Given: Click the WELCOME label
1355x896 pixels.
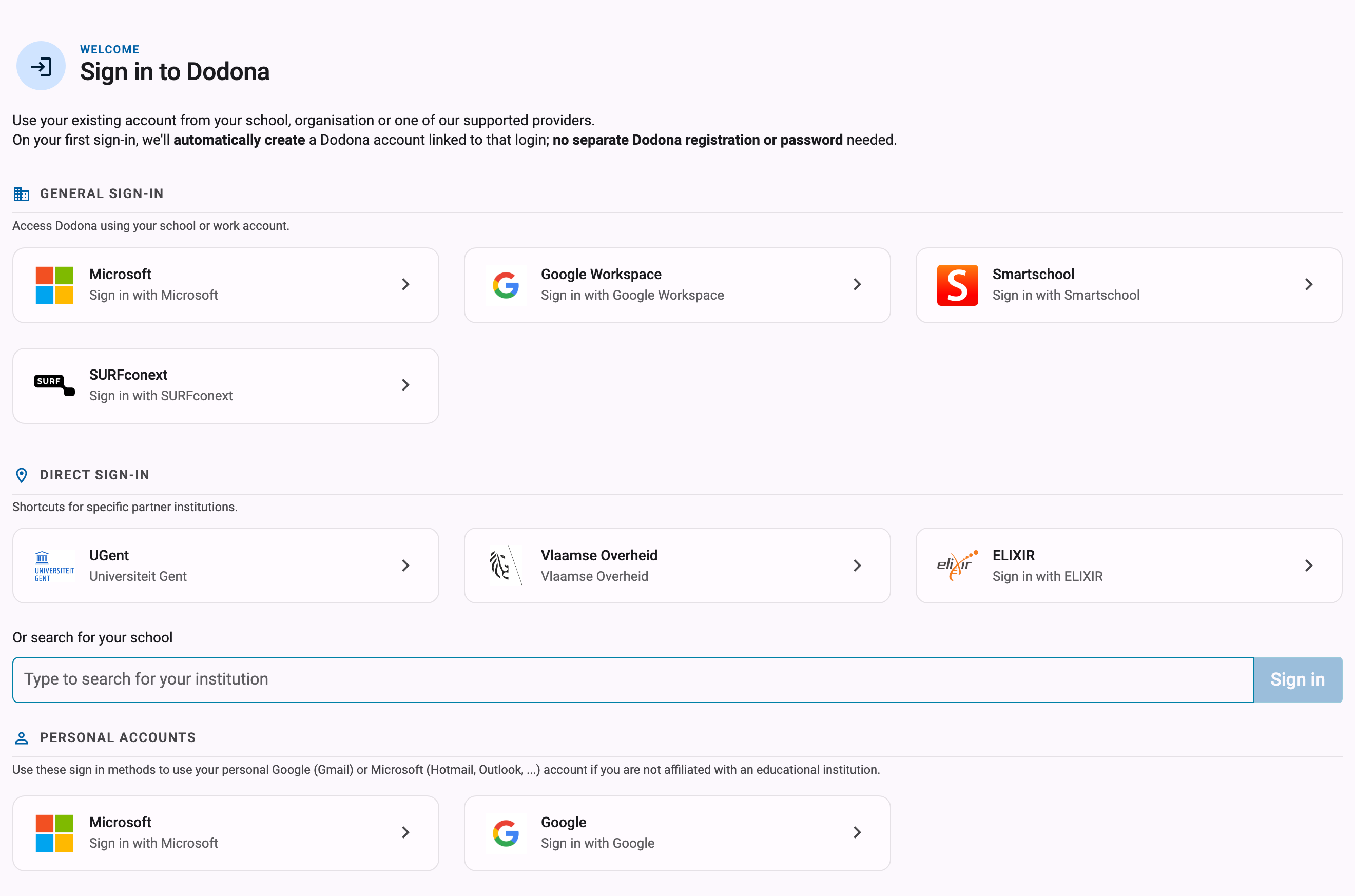Looking at the screenshot, I should 109,50.
